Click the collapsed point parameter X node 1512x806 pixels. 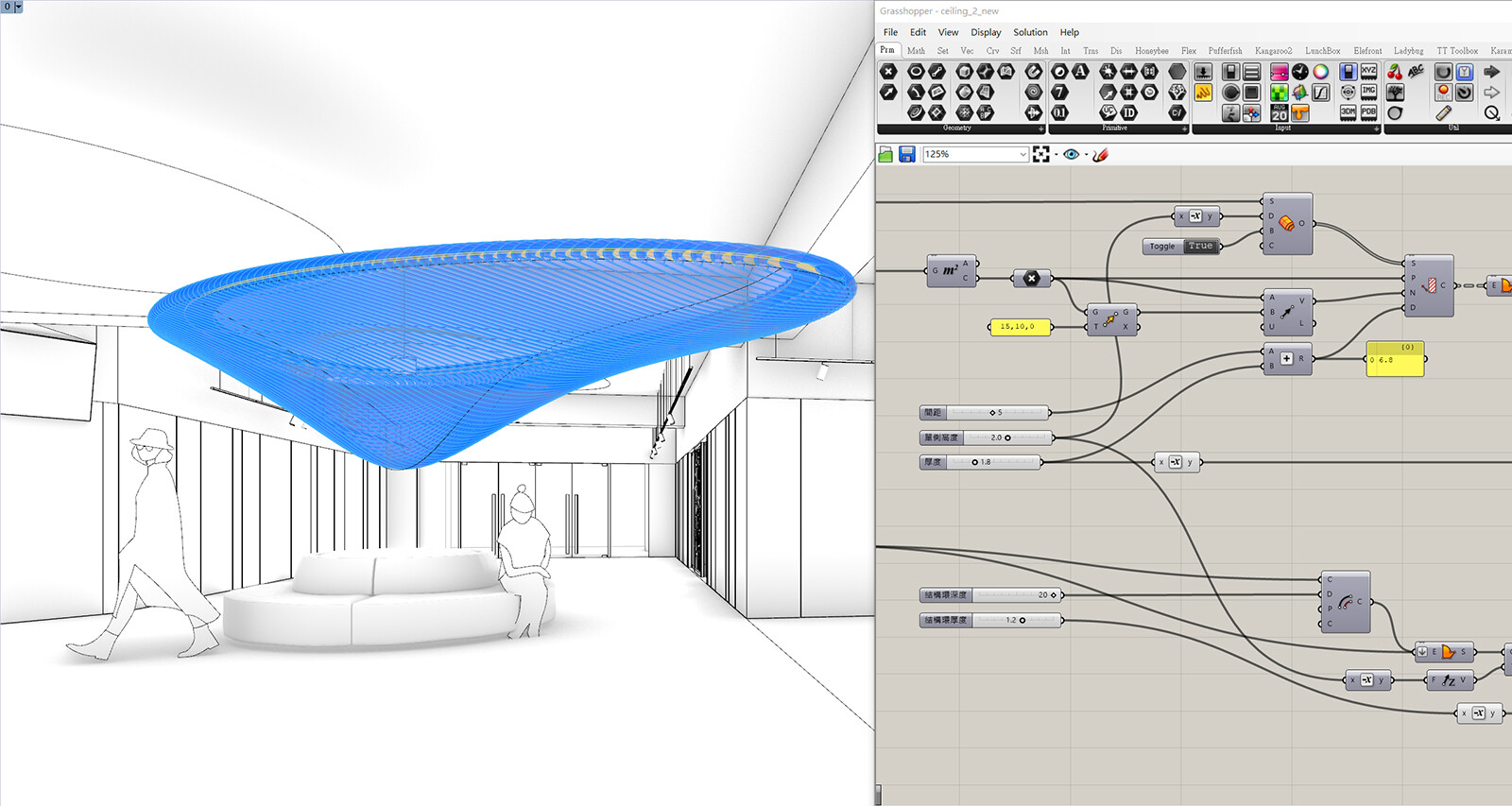click(1032, 278)
